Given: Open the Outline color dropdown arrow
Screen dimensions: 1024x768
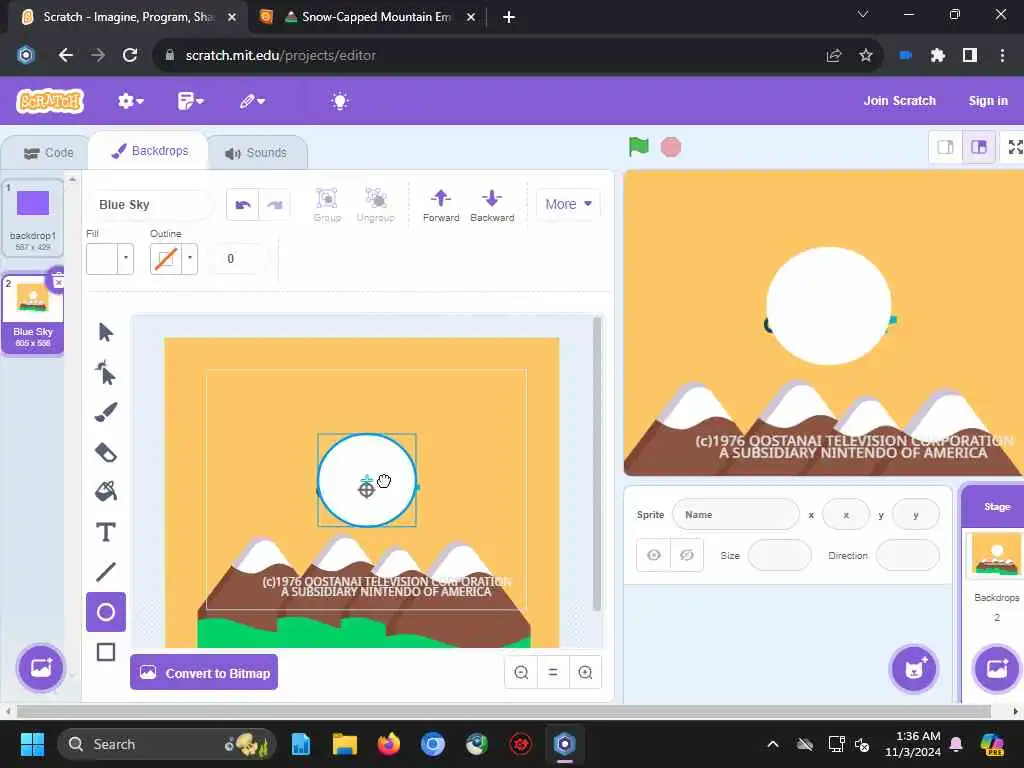Looking at the screenshot, I should (189, 259).
